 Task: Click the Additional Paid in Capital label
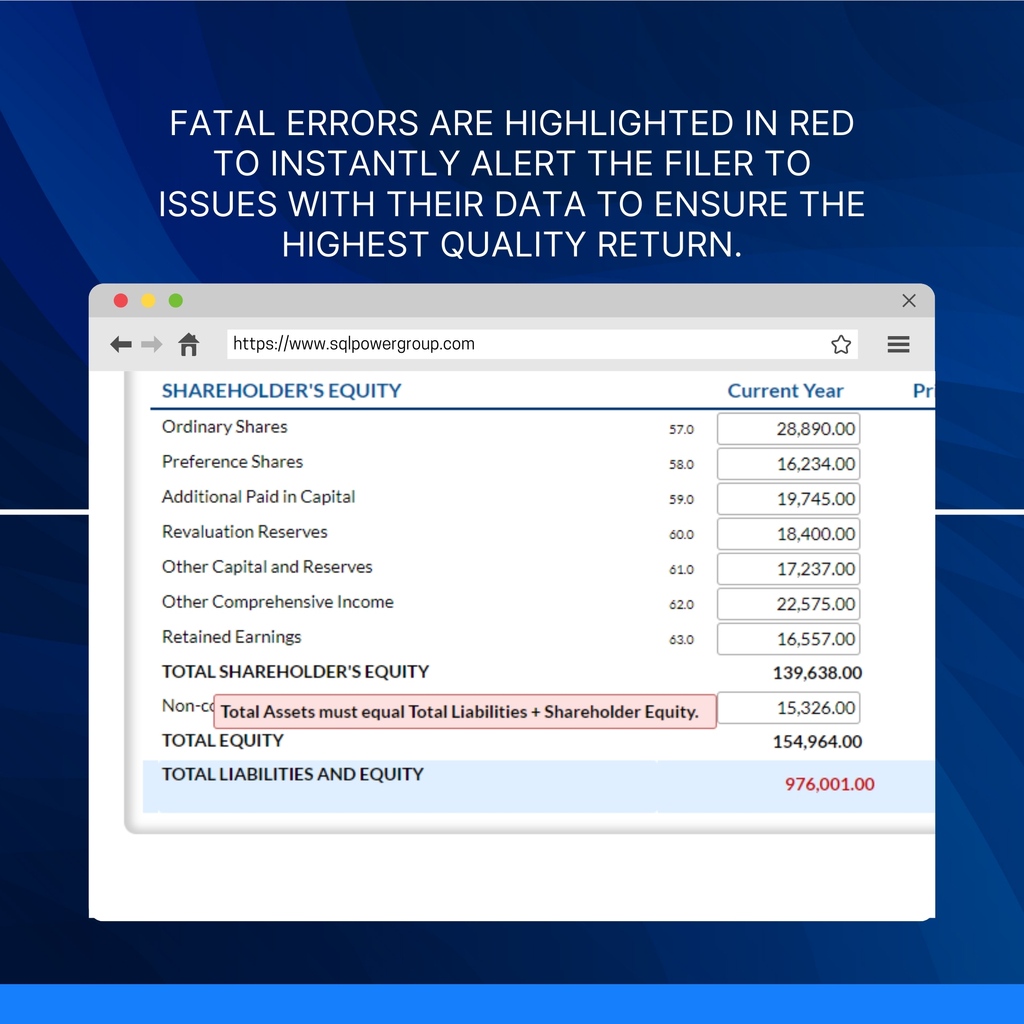tap(259, 497)
